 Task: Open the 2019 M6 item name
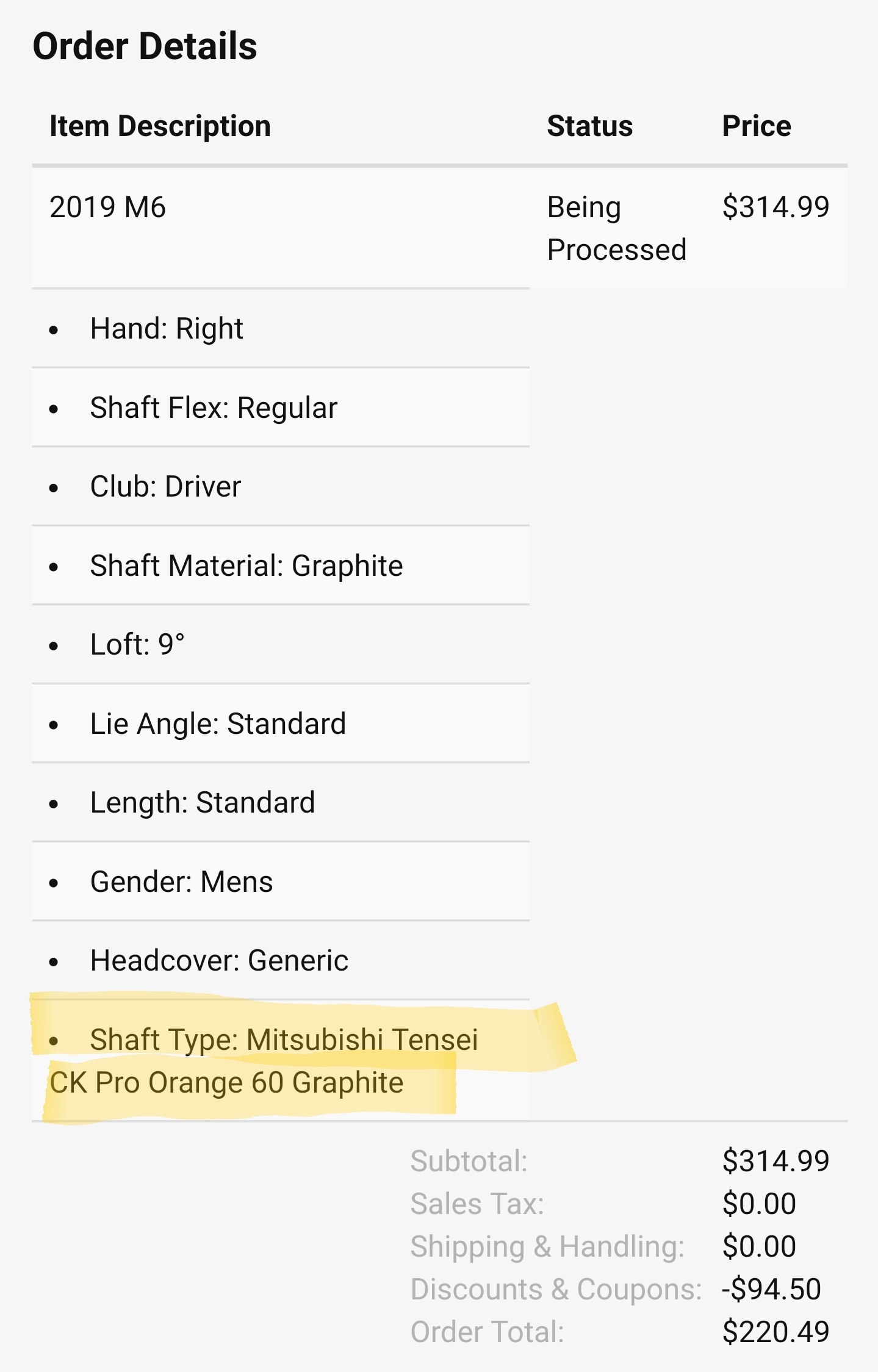pos(107,207)
